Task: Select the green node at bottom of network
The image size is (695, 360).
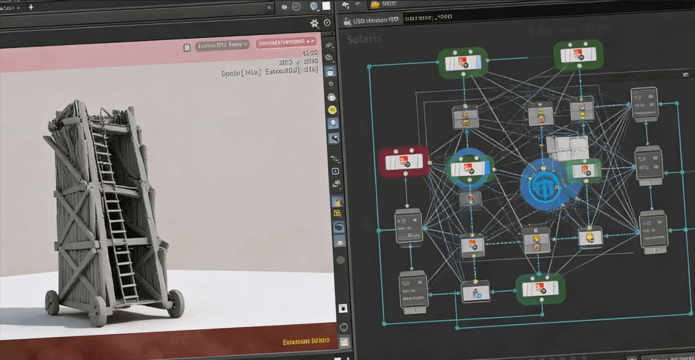Action: pos(540,289)
